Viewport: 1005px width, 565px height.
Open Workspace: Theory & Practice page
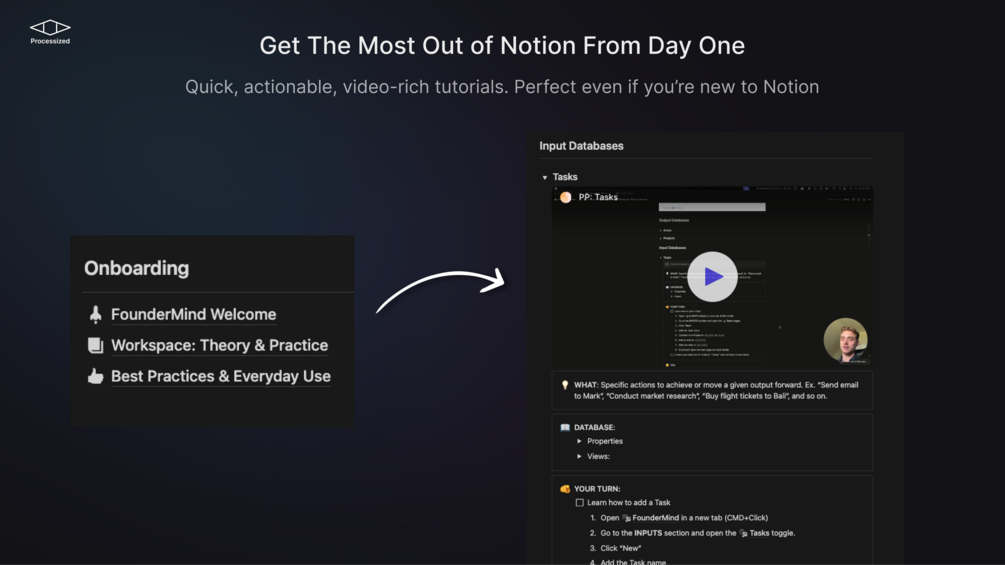coord(219,345)
